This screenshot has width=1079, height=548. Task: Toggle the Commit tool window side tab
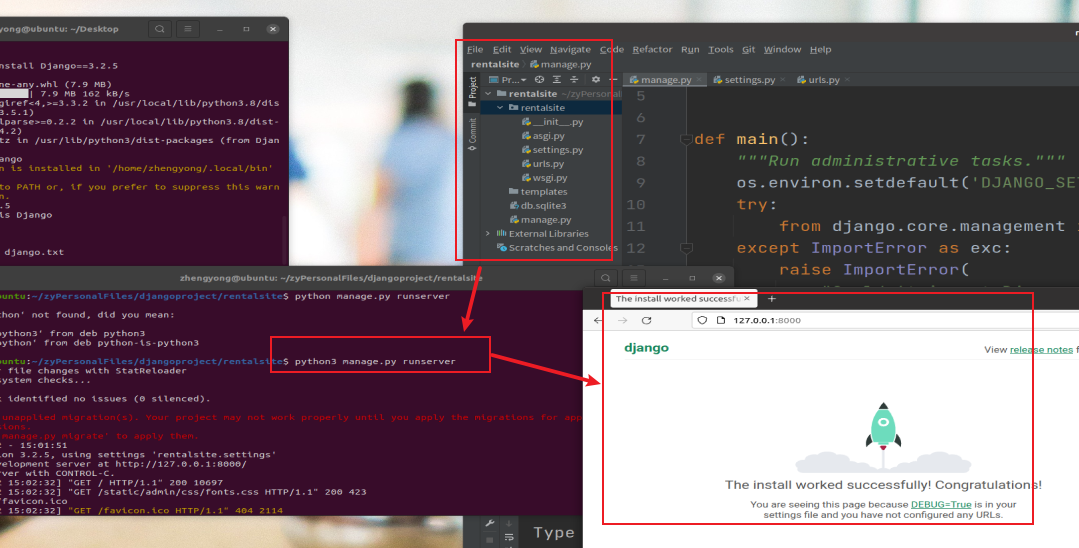pyautogui.click(x=473, y=135)
